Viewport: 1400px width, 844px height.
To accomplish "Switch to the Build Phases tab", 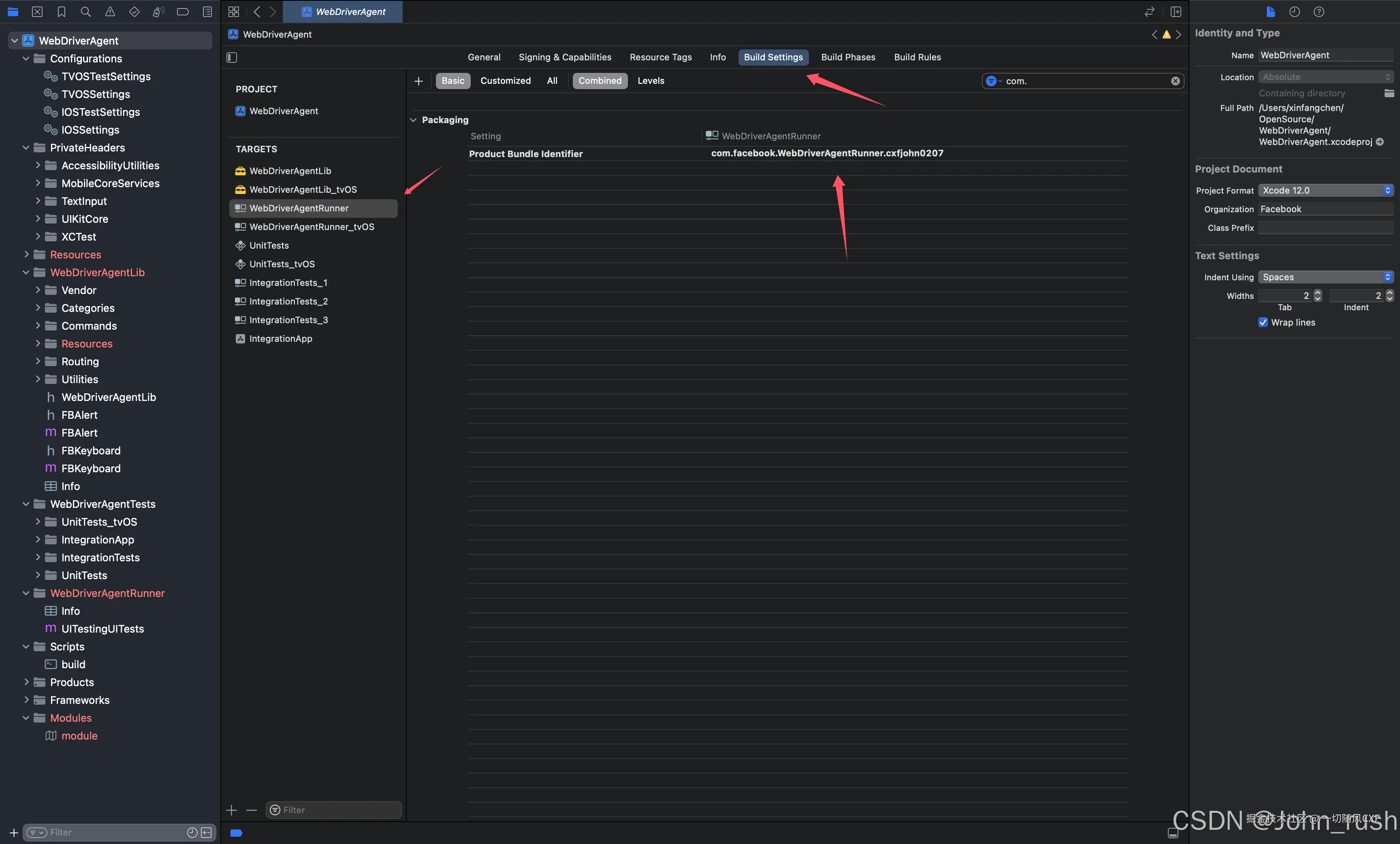I will pos(848,57).
